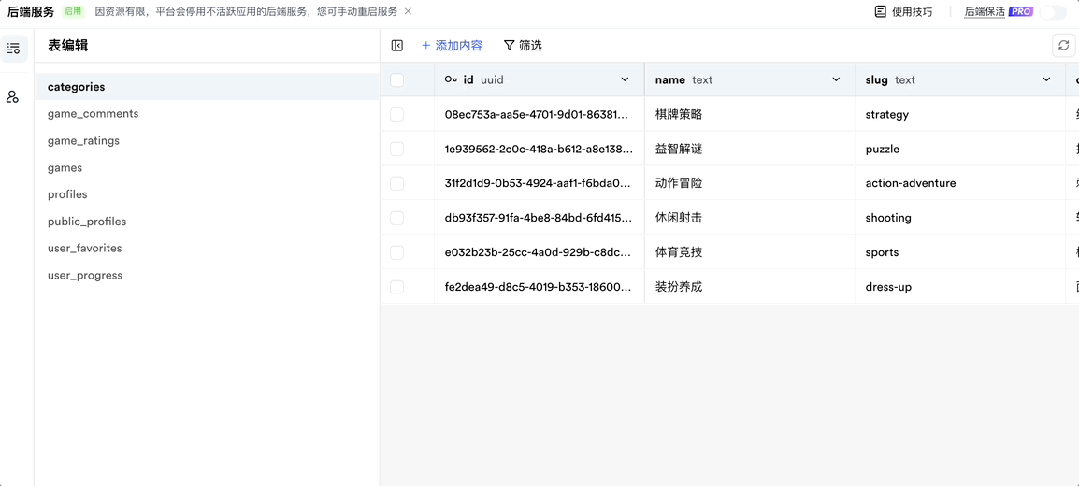Click the action-adventure slug cell

pyautogui.click(x=911, y=183)
